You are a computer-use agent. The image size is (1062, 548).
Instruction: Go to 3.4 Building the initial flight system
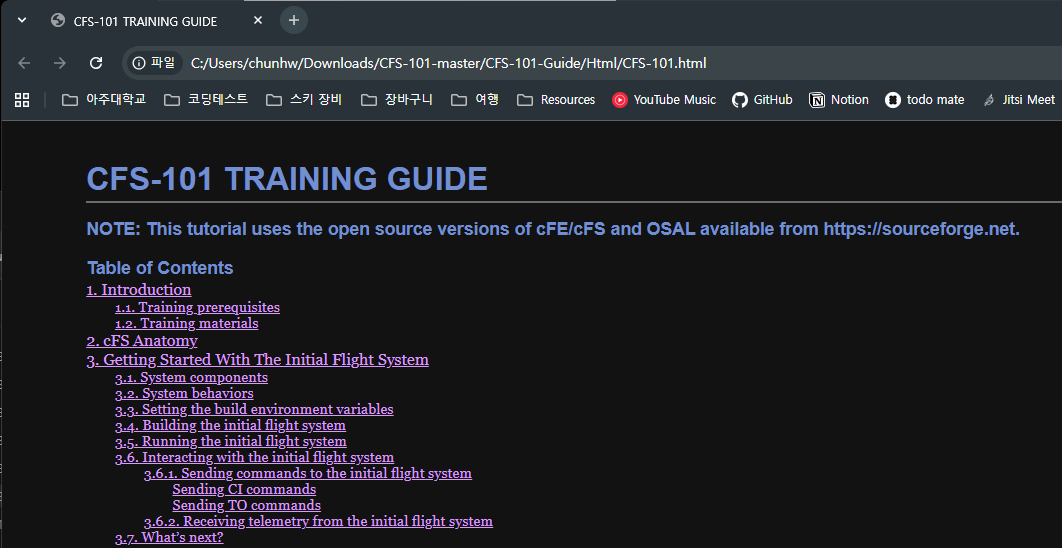230,426
